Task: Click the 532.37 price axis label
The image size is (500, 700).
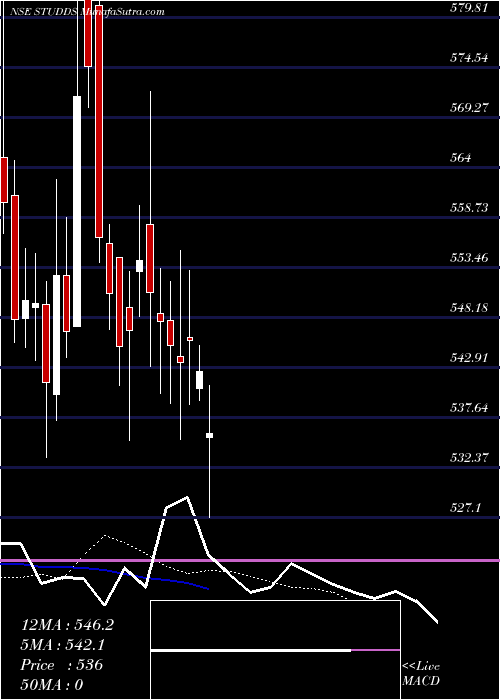Action: tap(467, 458)
